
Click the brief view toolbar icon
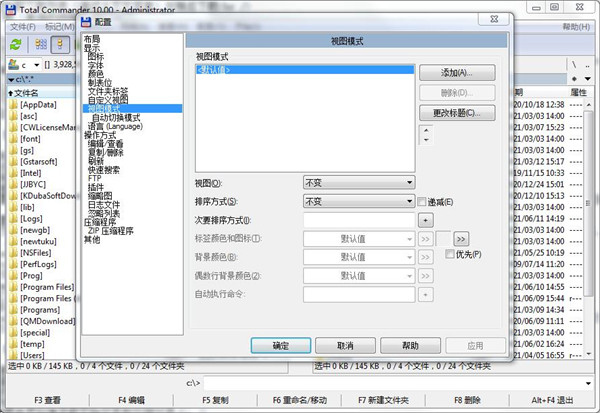tap(41, 44)
